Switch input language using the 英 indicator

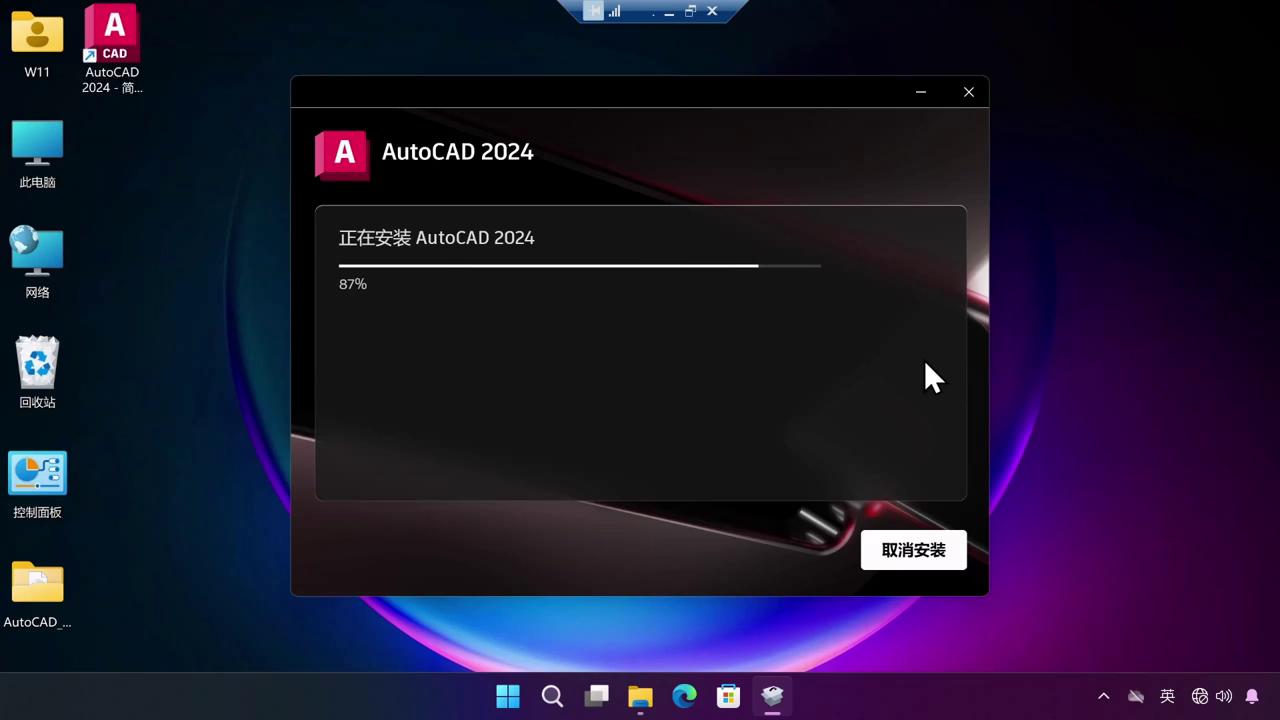coord(1167,695)
